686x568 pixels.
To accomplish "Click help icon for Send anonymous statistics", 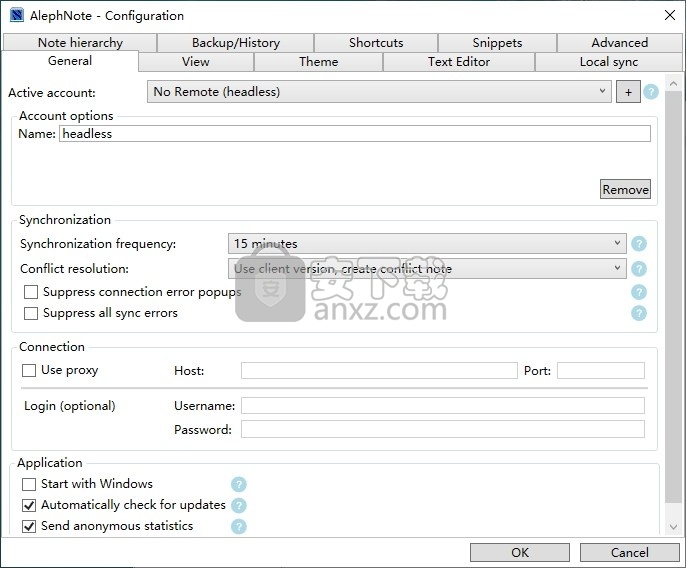I will point(239,526).
